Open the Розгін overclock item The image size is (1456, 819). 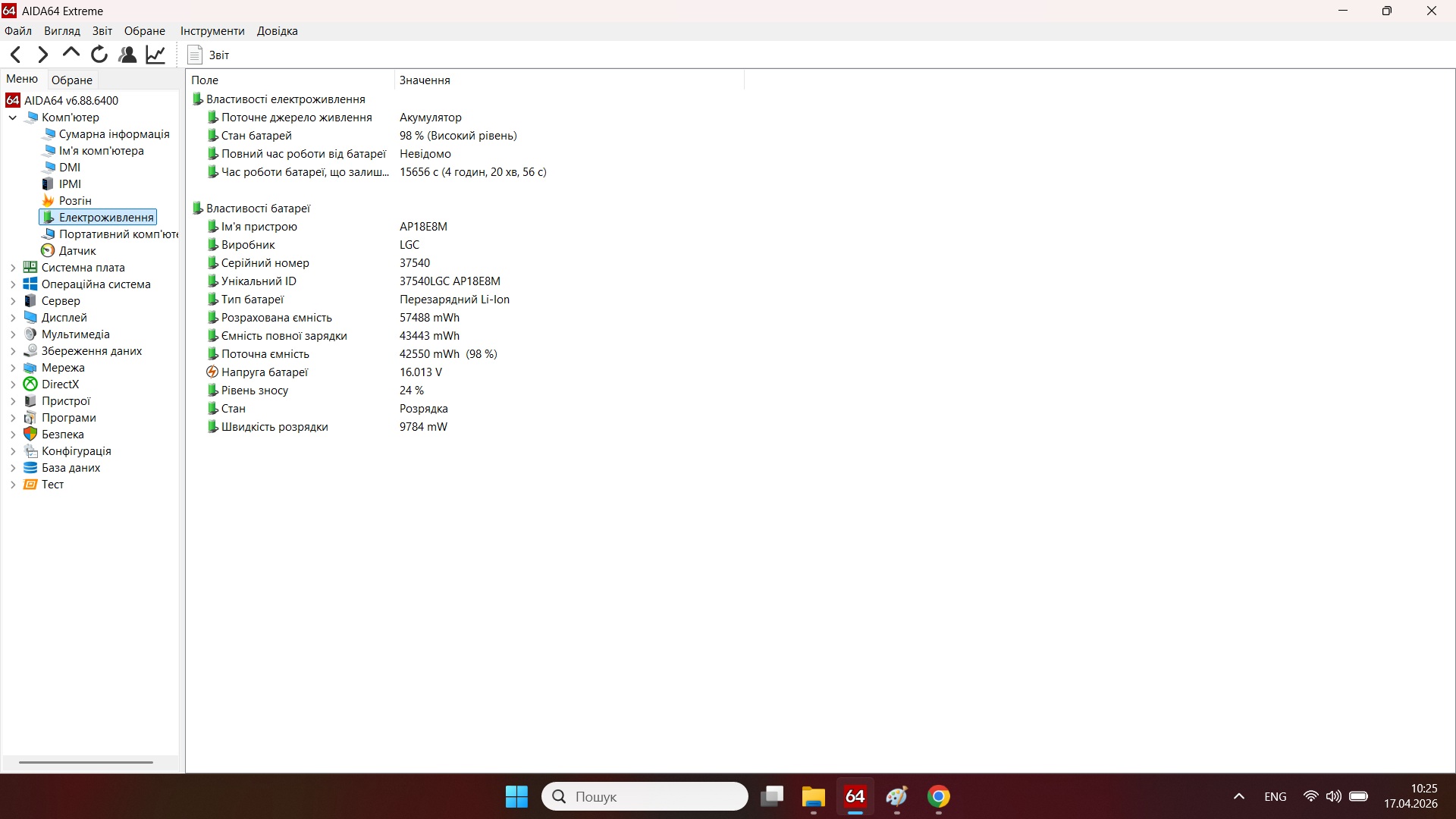click(x=74, y=200)
